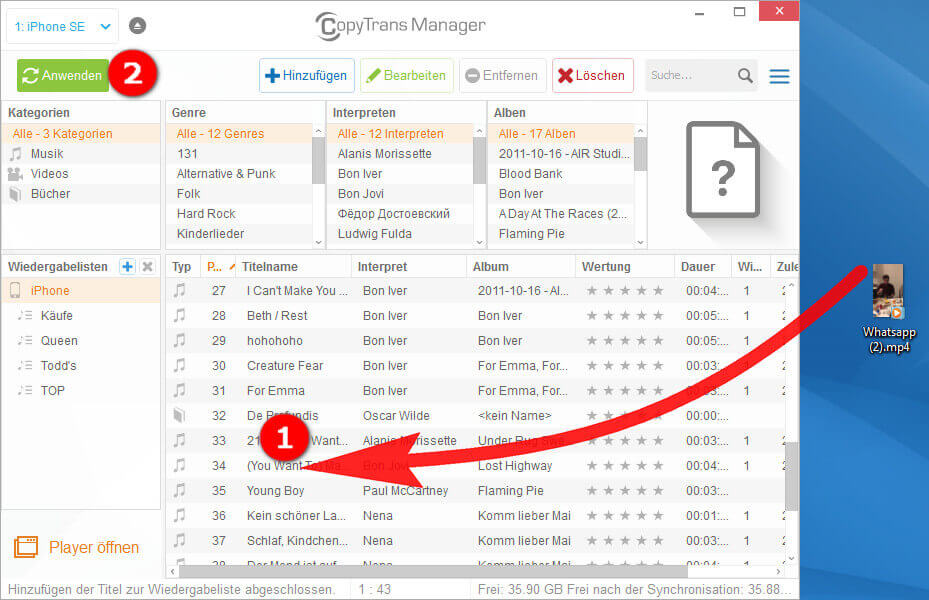Sort by Titelname column header
The image size is (929, 600).
(x=294, y=267)
